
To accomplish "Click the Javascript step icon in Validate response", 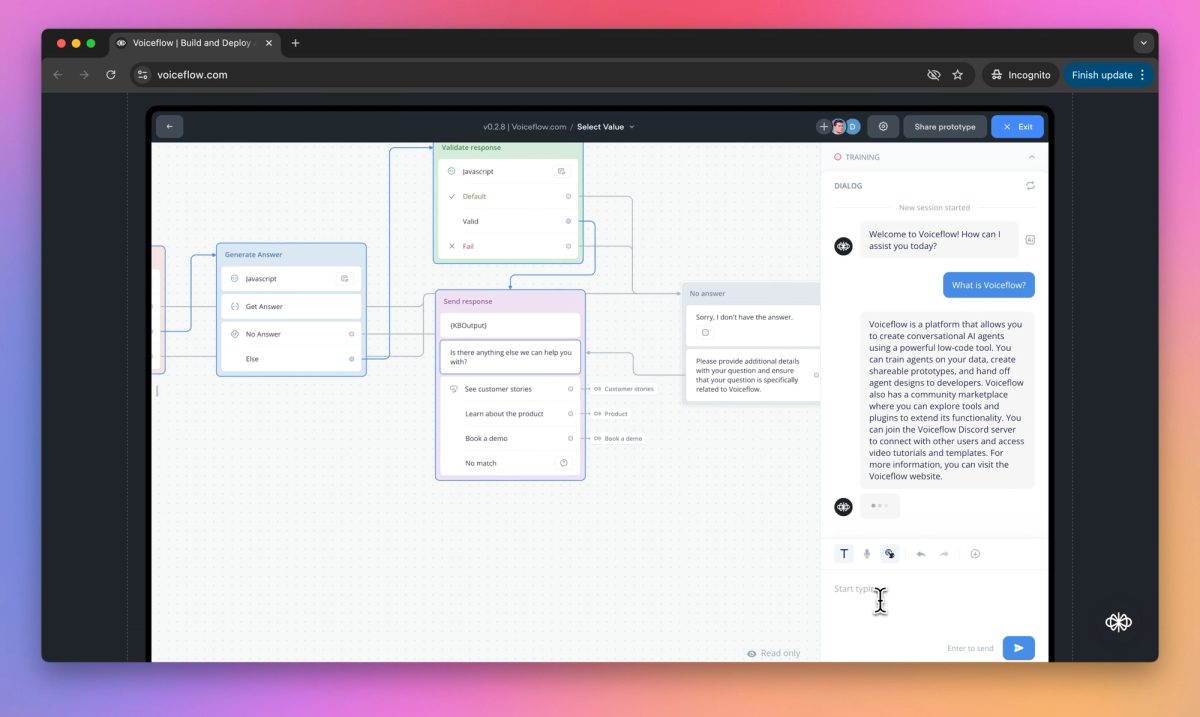I will [452, 171].
